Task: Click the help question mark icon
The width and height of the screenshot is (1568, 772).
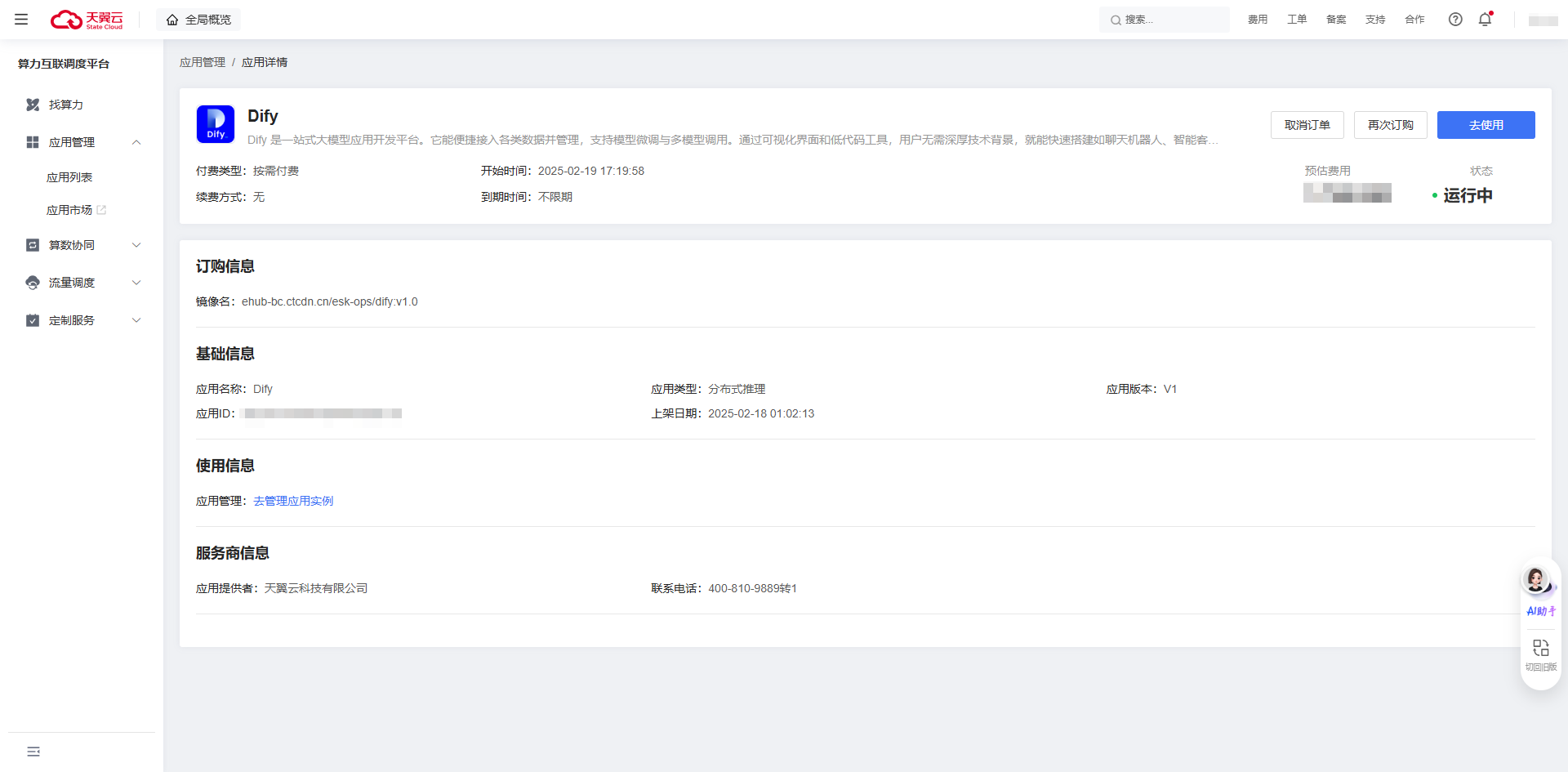Action: point(1455,20)
